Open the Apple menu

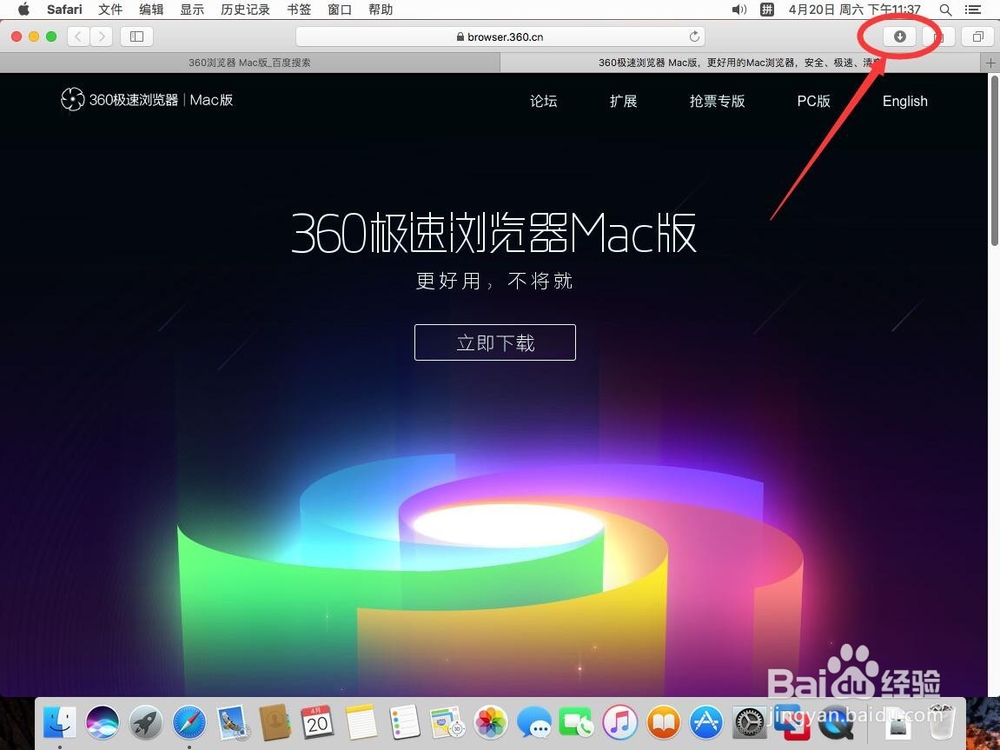pos(24,9)
